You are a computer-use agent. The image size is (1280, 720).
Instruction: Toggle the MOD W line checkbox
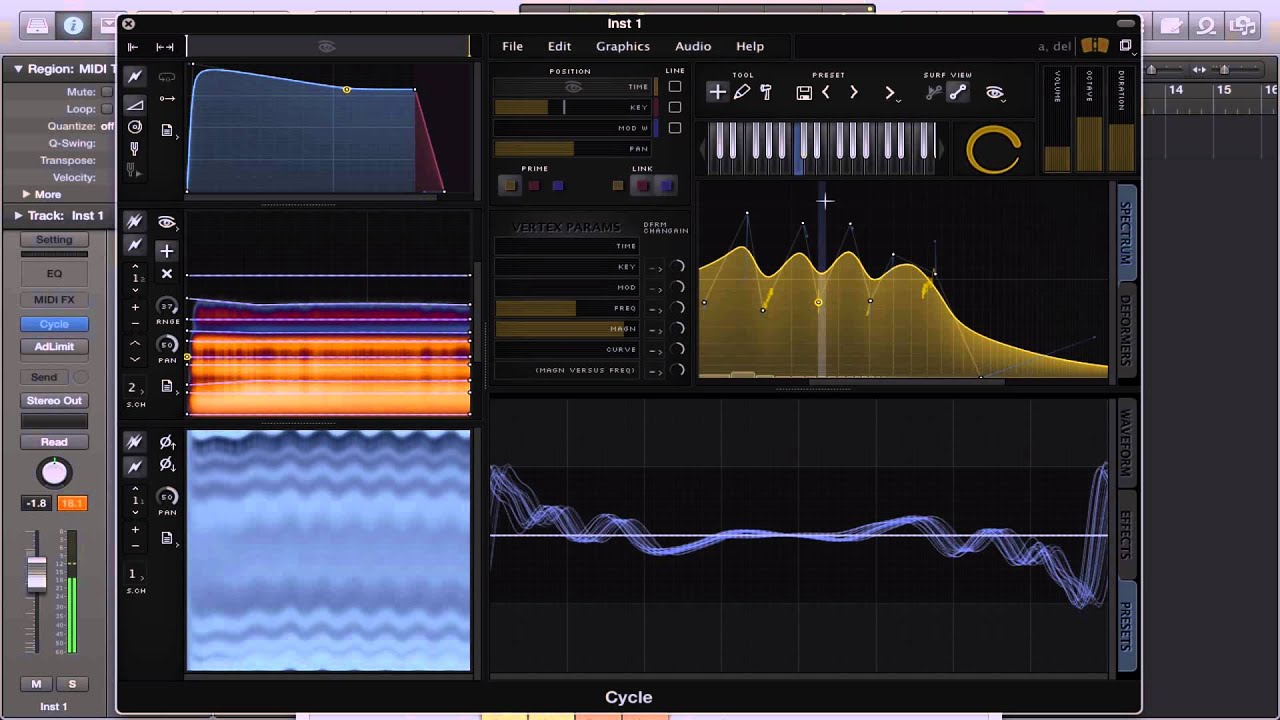click(x=675, y=128)
